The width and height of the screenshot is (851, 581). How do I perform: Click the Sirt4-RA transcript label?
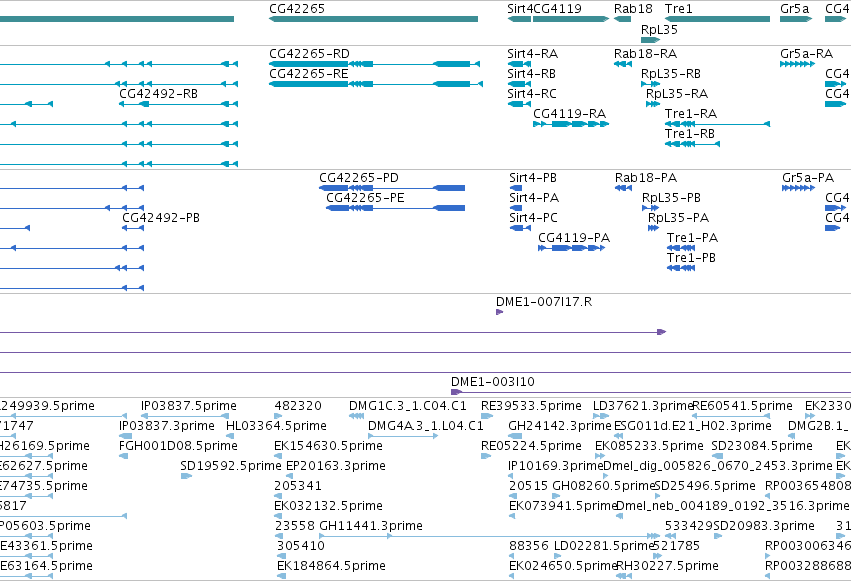[x=532, y=54]
